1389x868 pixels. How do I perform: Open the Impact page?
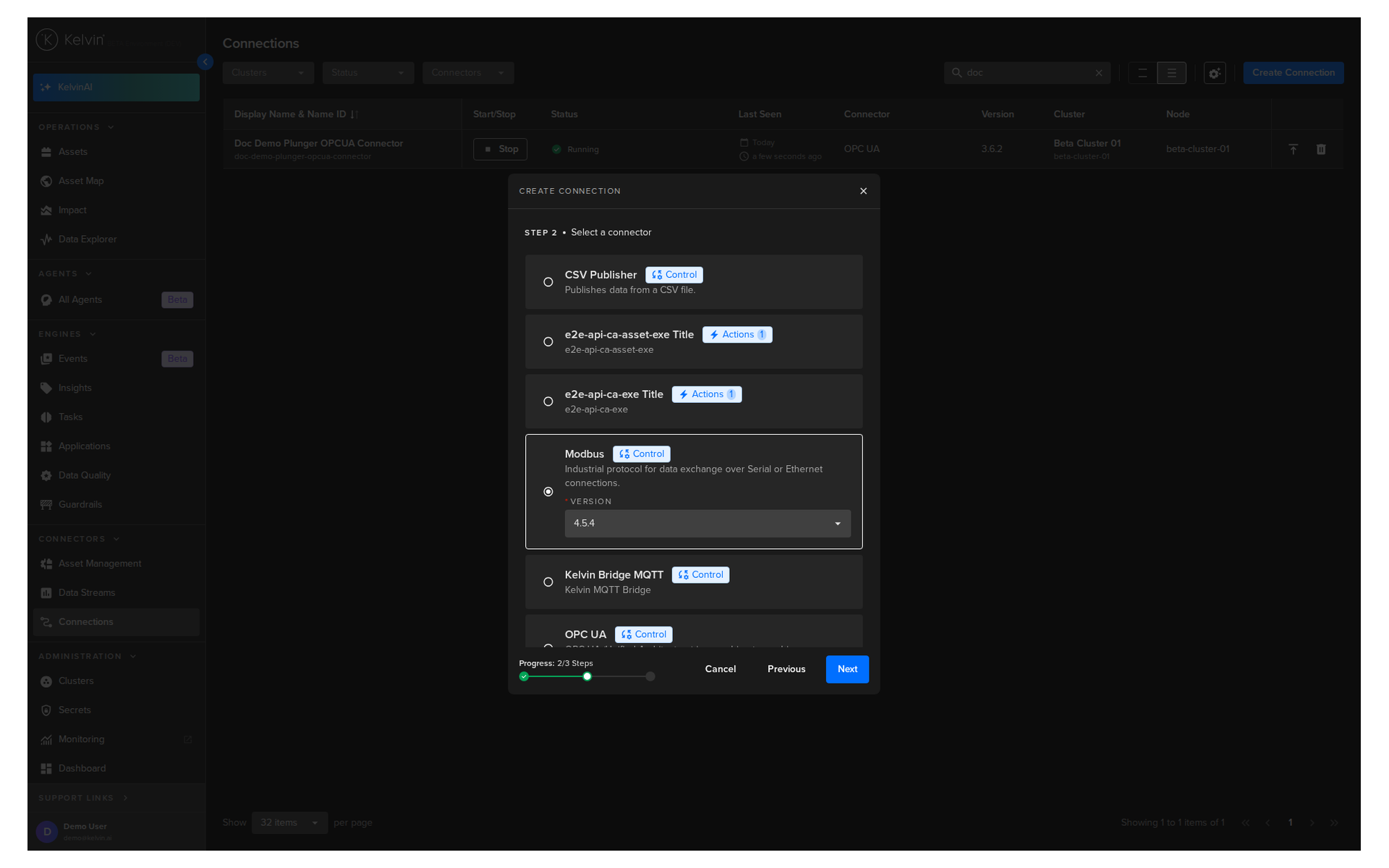116,210
